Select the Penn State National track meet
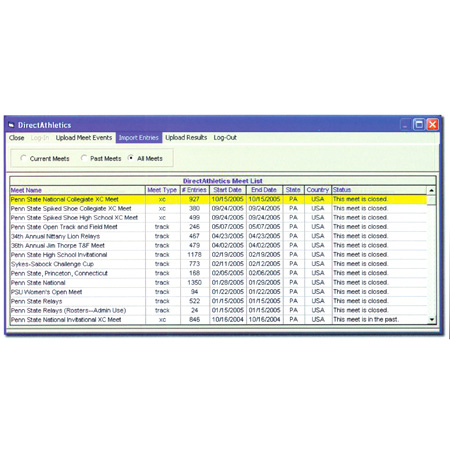Screen dimensions: 450x450 coord(218,283)
